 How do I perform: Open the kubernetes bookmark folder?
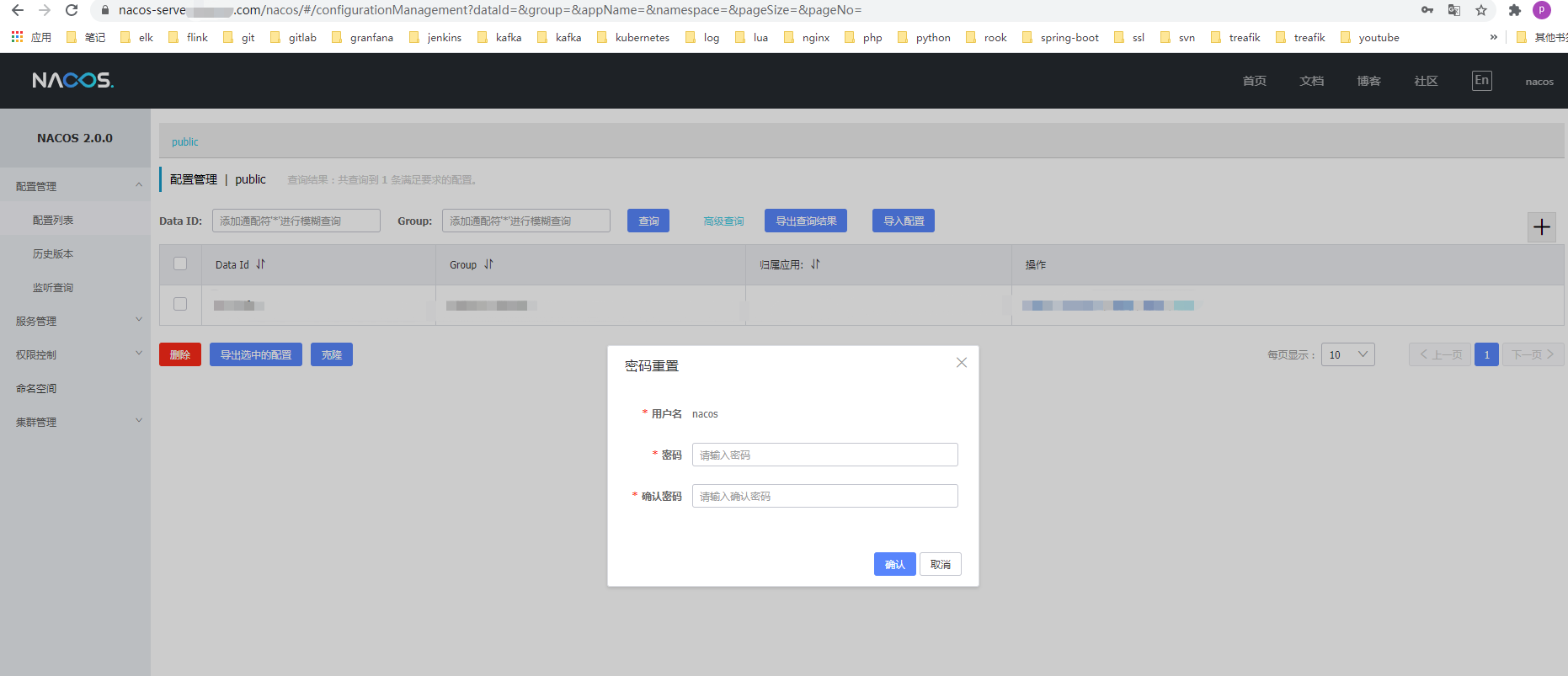(633, 37)
